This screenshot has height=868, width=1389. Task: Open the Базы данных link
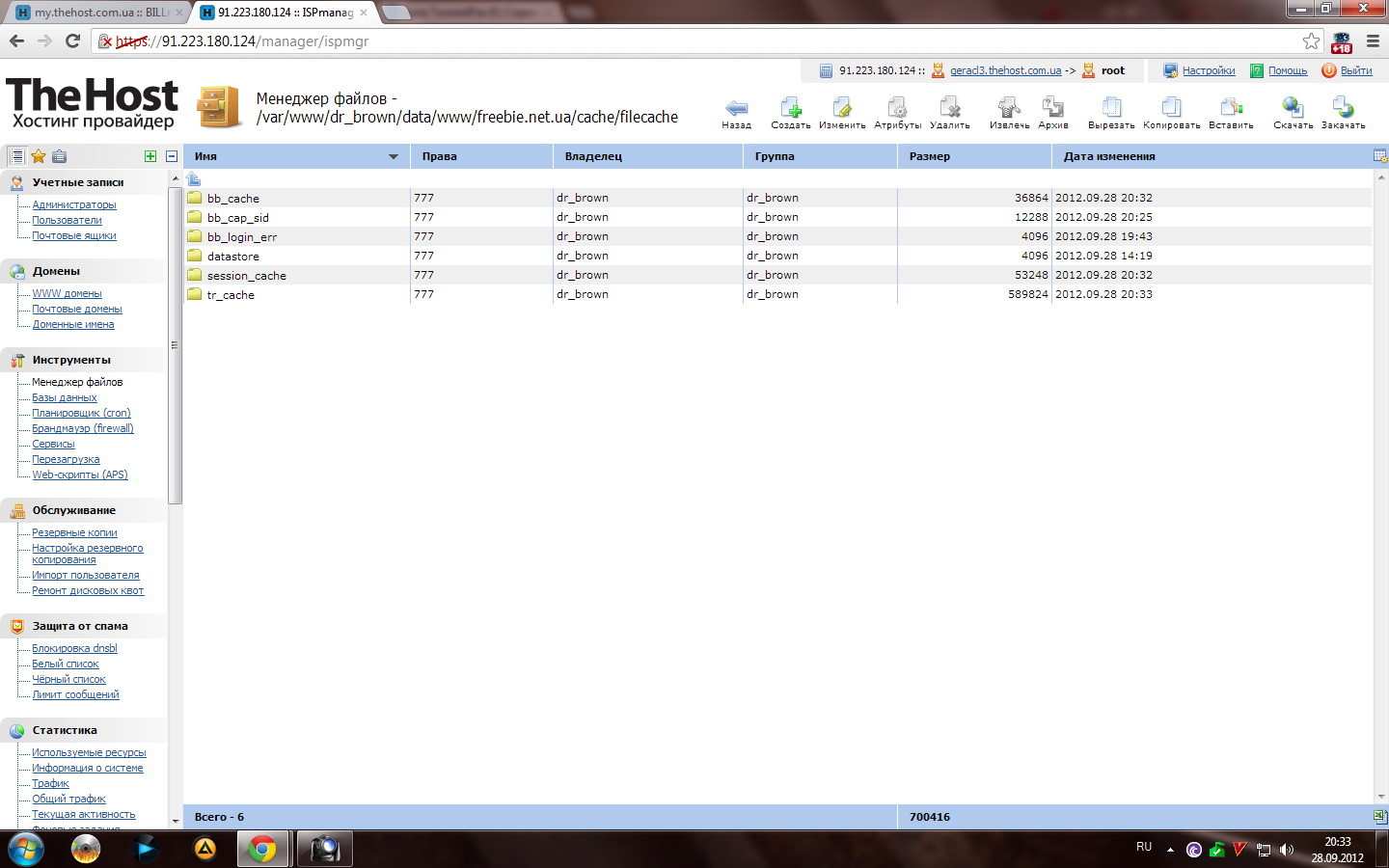pyautogui.click(x=65, y=397)
